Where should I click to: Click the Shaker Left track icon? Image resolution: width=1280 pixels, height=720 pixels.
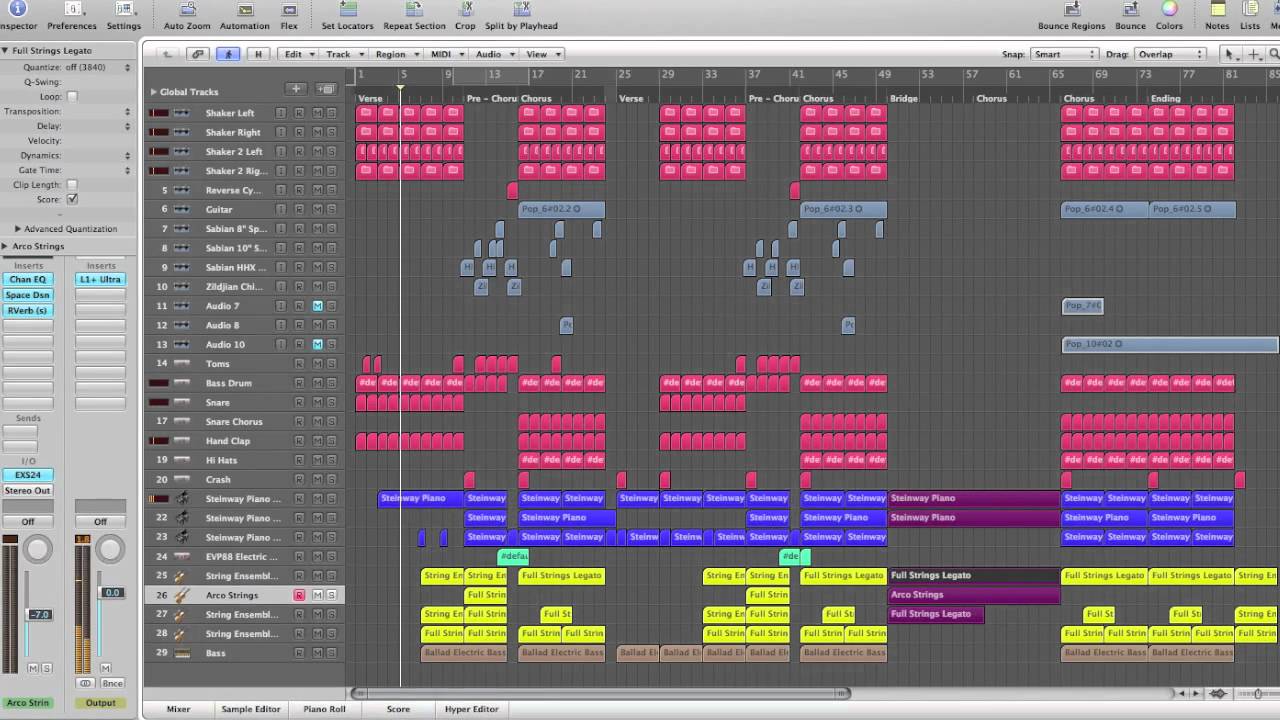point(182,113)
